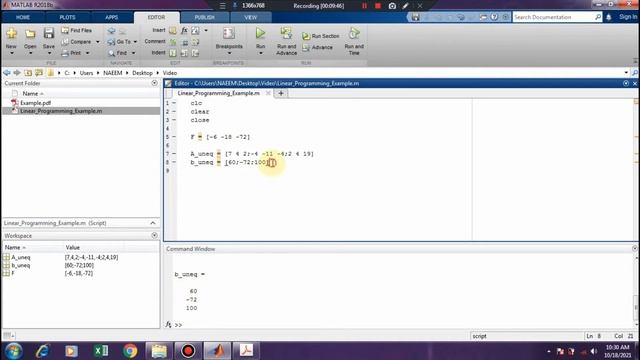Select F variable in Workspace

point(13,273)
